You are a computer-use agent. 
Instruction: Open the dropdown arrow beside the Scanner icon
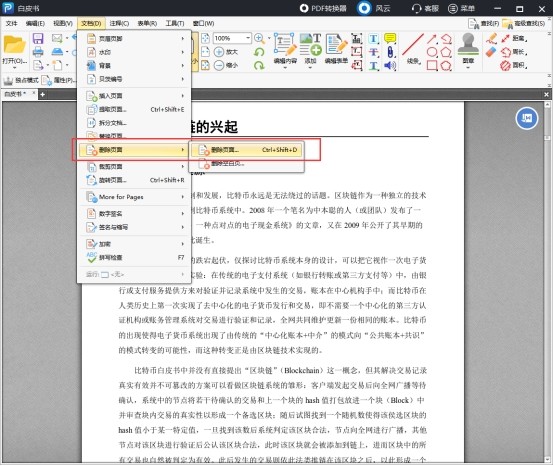pos(67,52)
